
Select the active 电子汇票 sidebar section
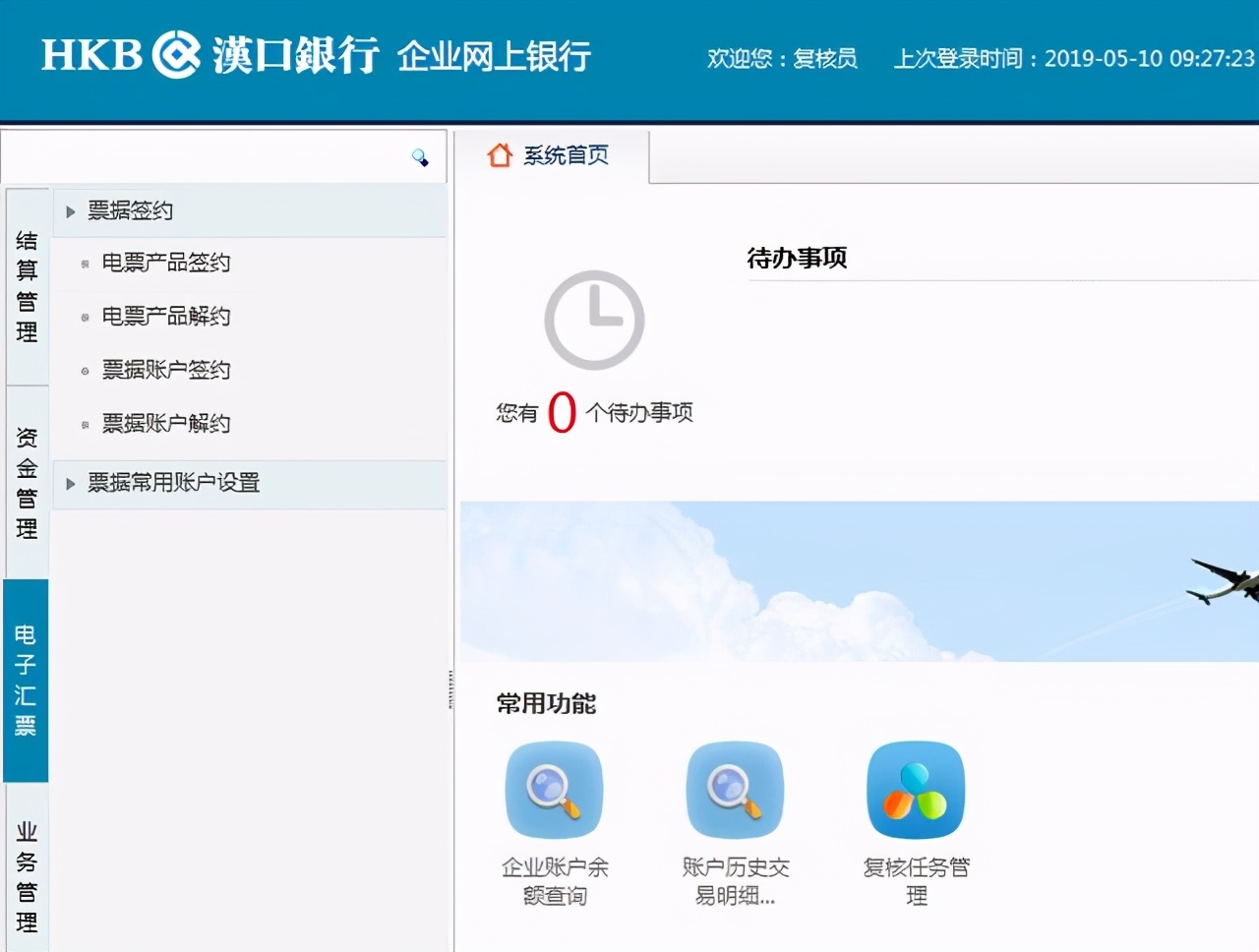26,681
